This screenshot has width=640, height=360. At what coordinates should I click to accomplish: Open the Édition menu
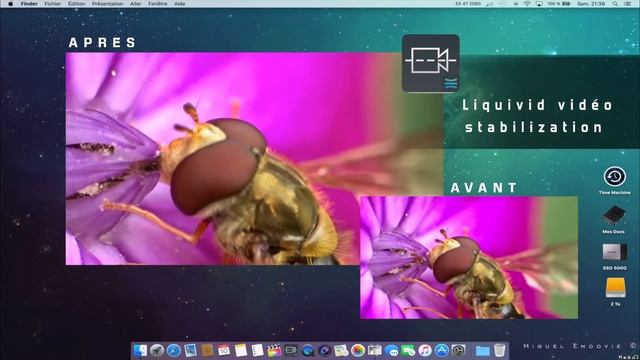coord(77,4)
